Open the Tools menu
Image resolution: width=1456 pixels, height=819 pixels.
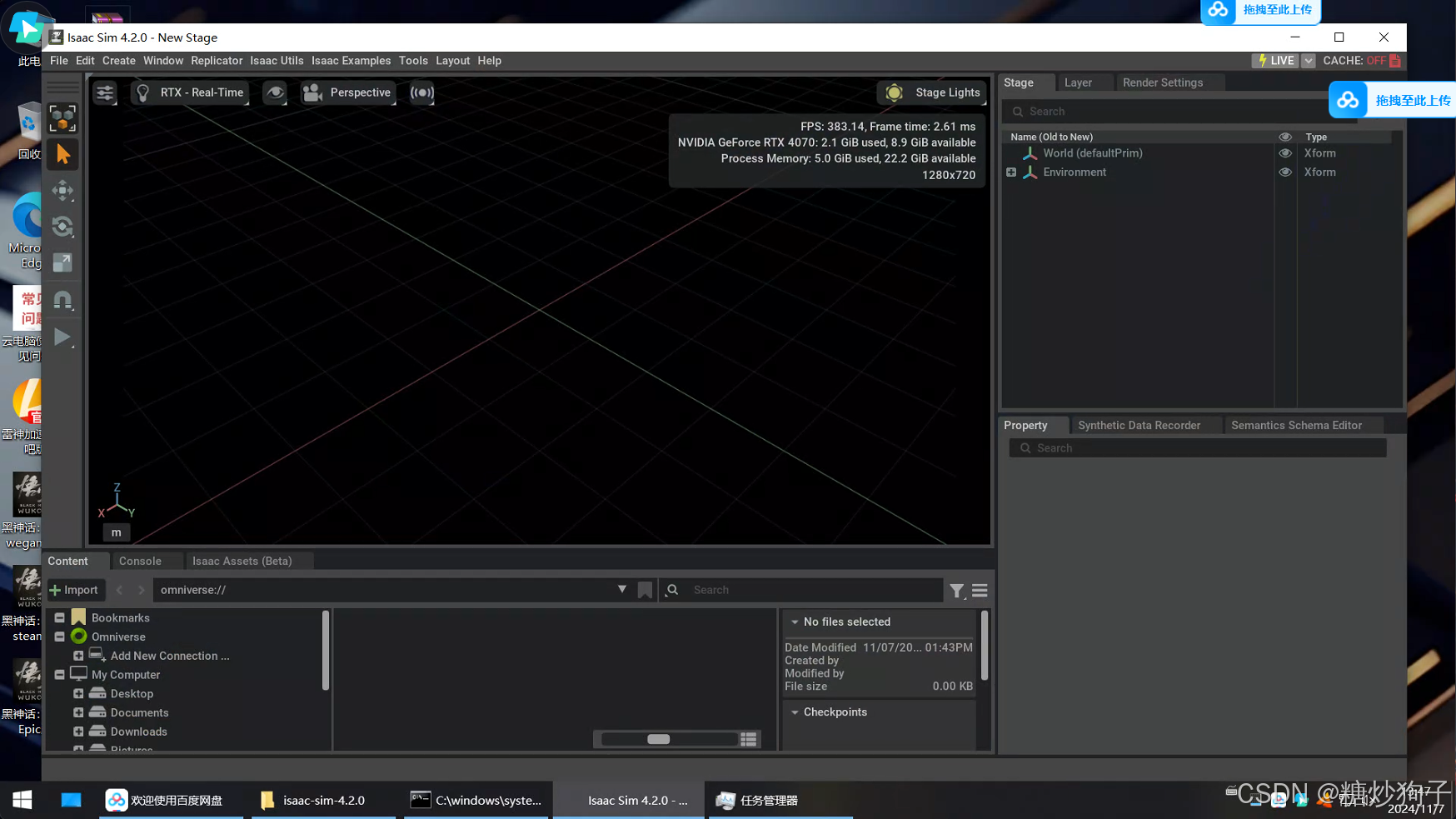(x=413, y=61)
